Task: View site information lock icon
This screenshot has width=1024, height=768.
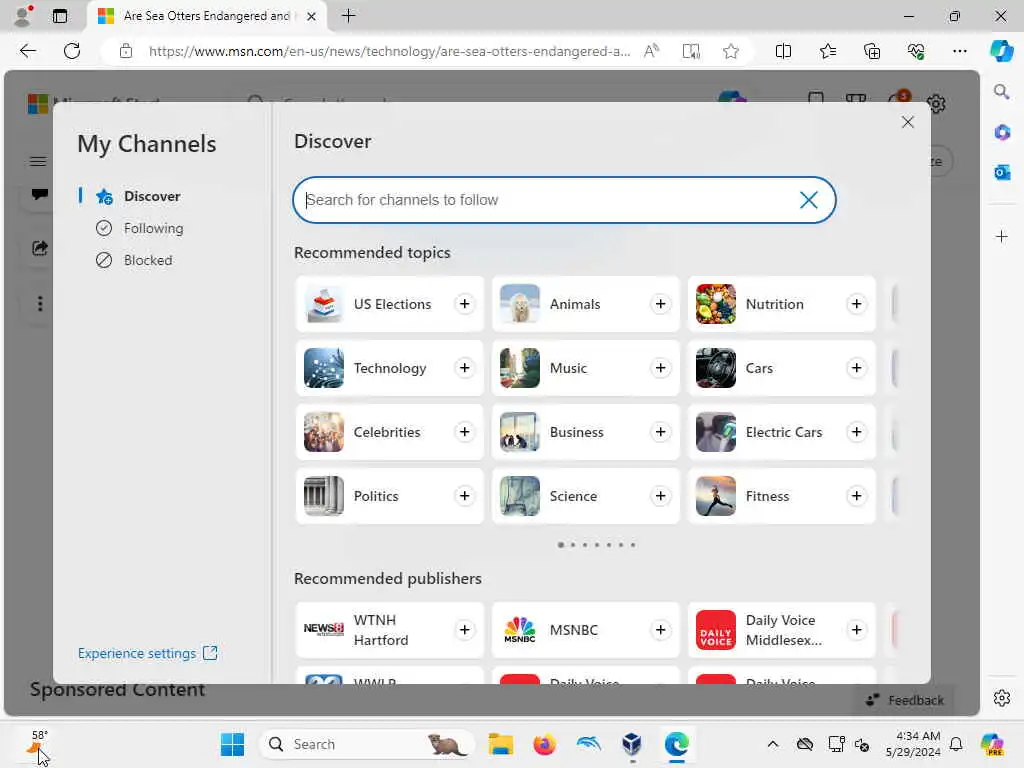Action: (x=125, y=51)
